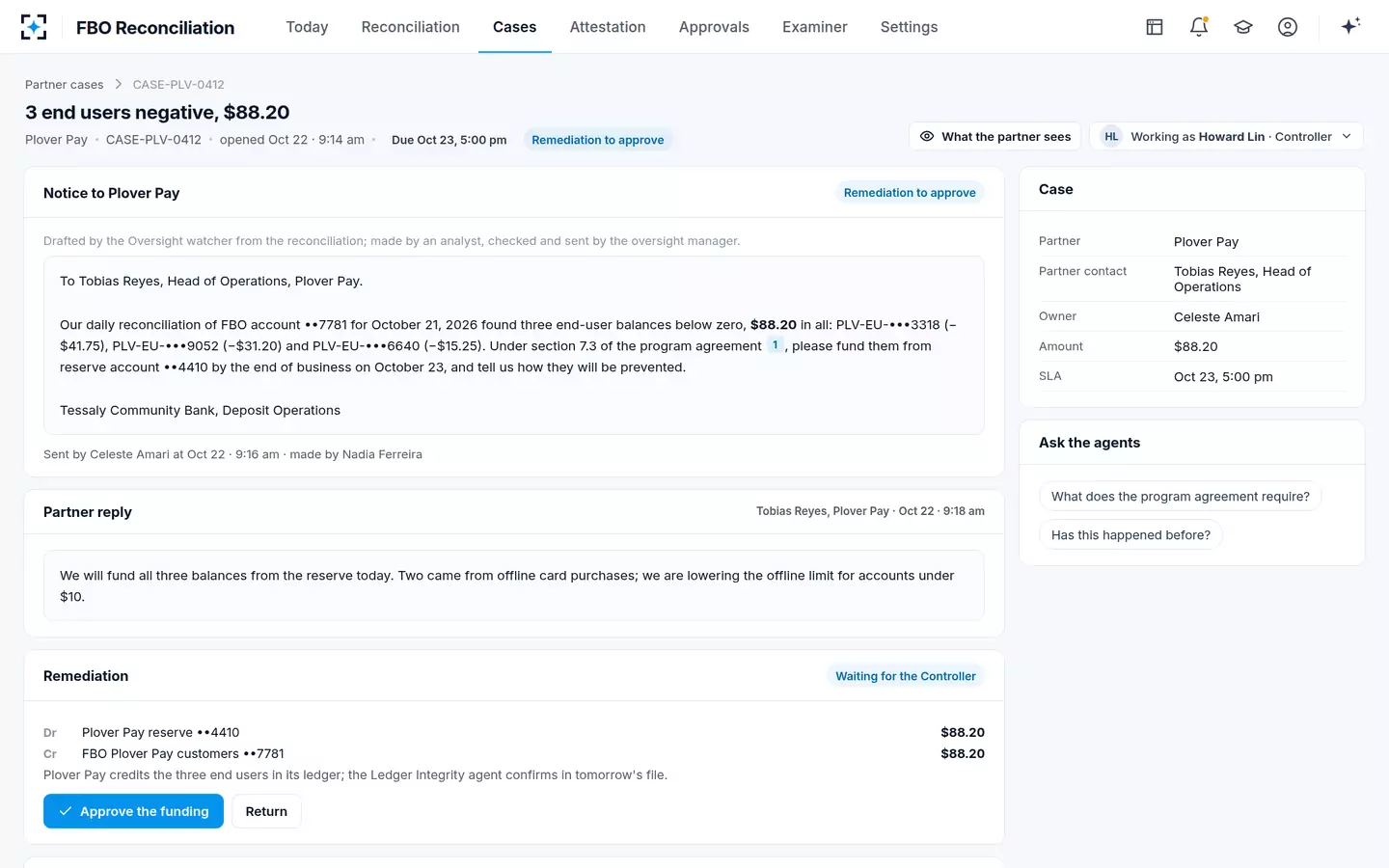1389x868 pixels.
Task: Click the Waiting for the Controller badge
Action: point(906,676)
